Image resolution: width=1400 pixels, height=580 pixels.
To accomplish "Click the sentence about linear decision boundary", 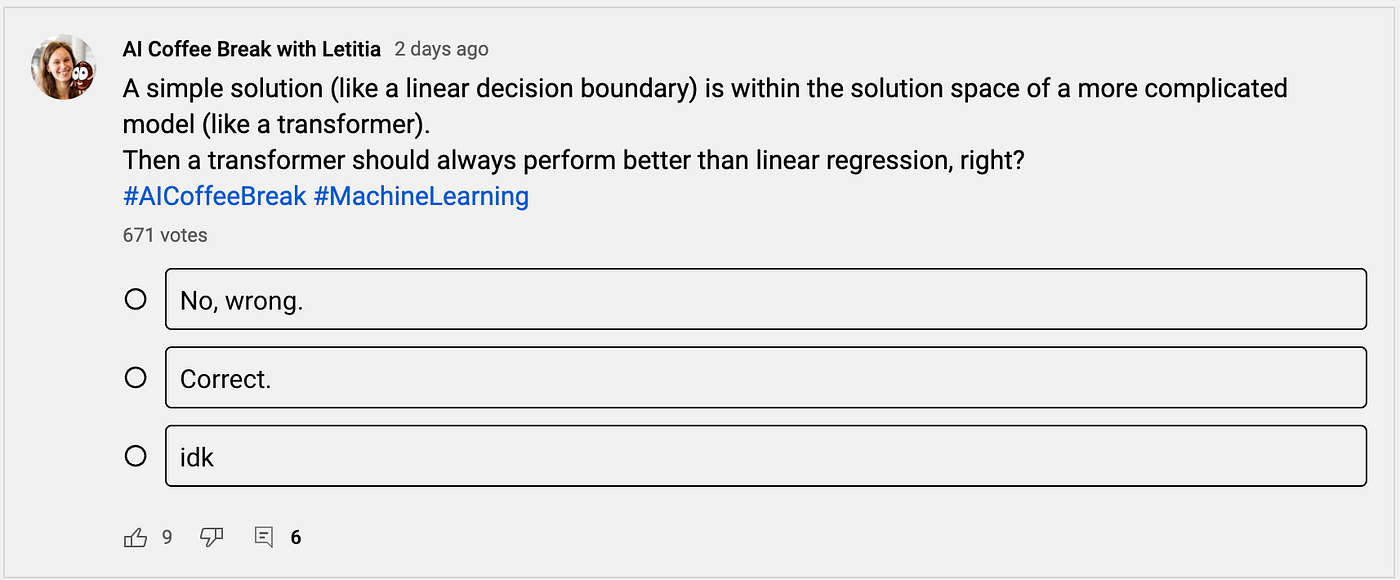I will point(705,107).
